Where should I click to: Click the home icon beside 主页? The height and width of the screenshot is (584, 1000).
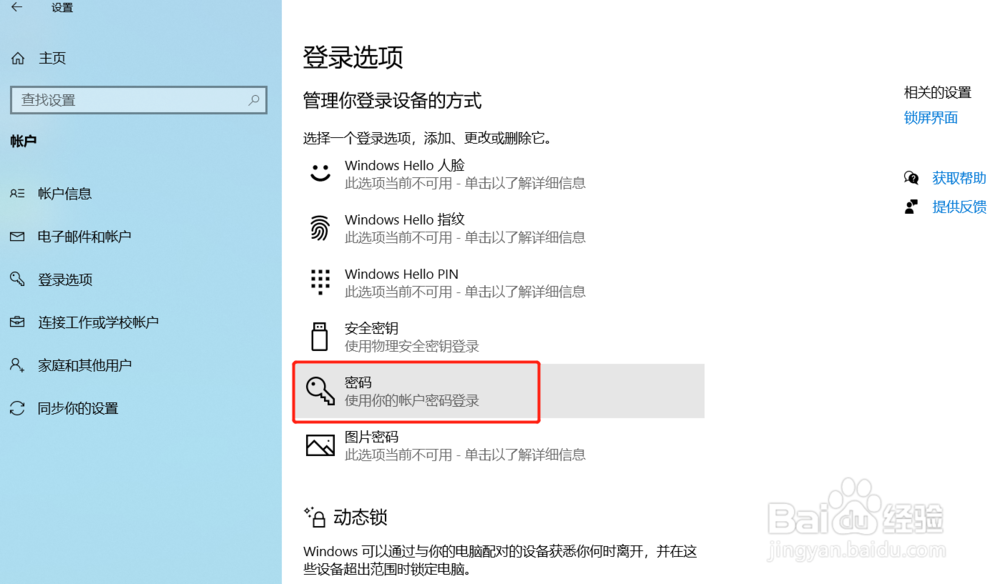pos(18,58)
